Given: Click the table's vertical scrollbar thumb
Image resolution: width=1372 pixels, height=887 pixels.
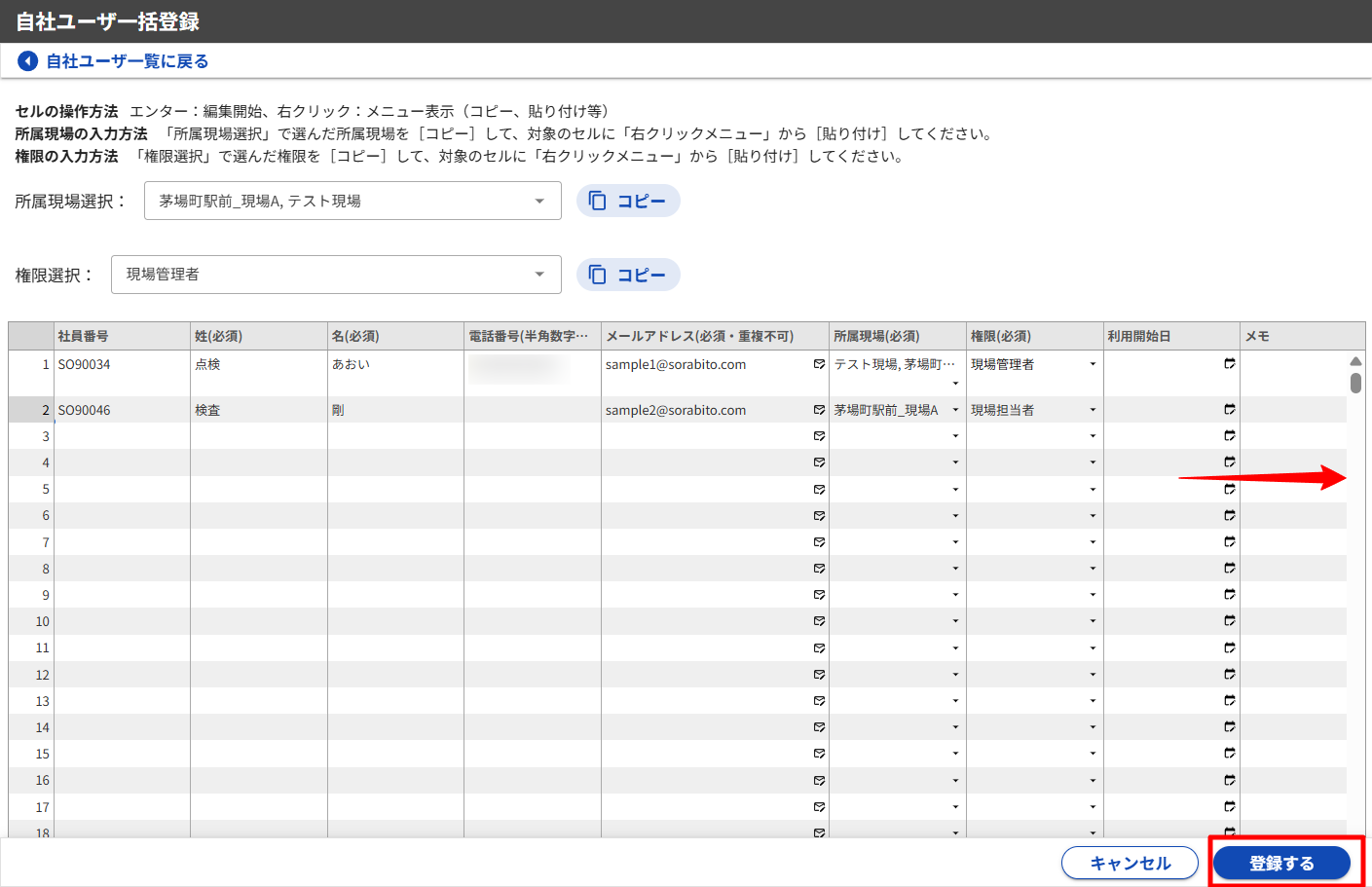Looking at the screenshot, I should 1355,383.
